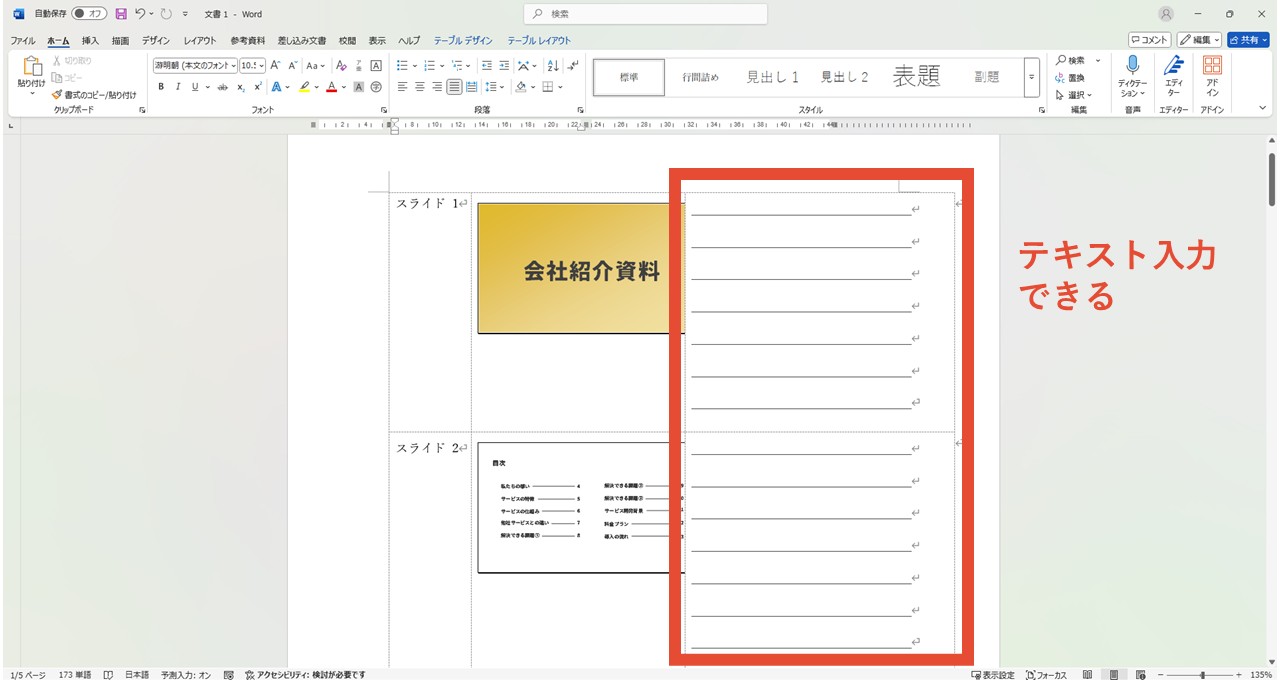Click the clear formatting icon
The image size is (1280, 680).
341,65
